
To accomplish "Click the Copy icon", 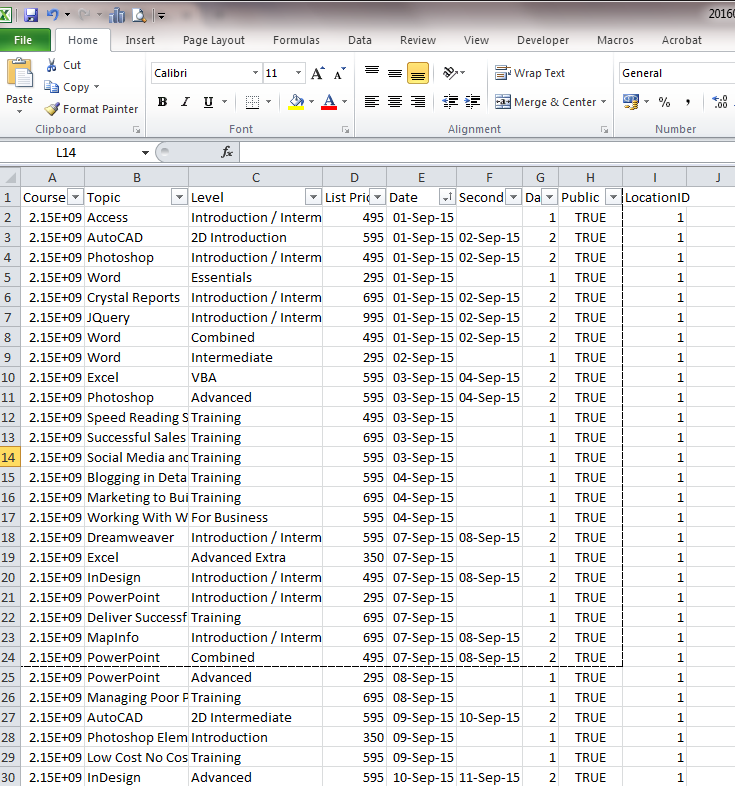I will [x=52, y=87].
